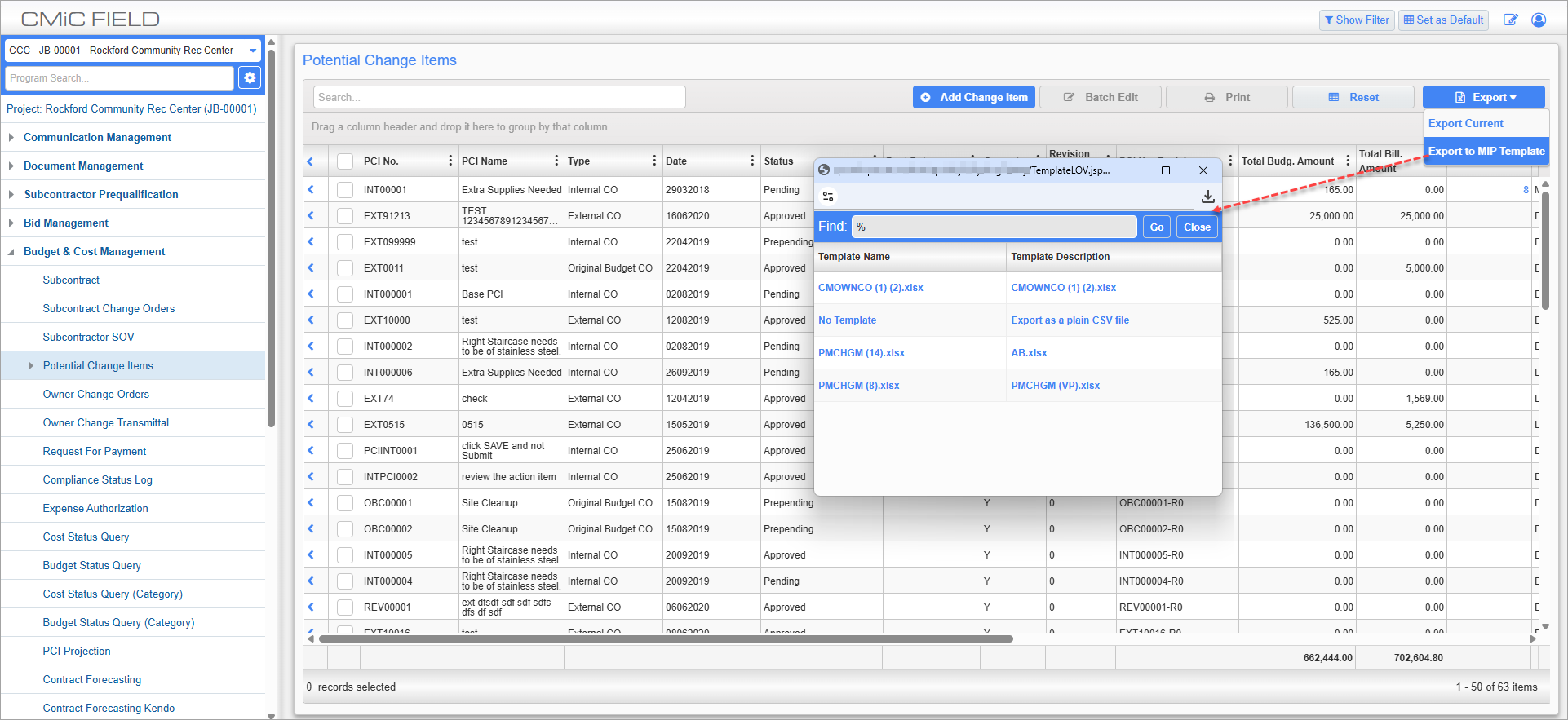1568x720 pixels.
Task: Click the Add Change Item button
Action: pos(974,97)
